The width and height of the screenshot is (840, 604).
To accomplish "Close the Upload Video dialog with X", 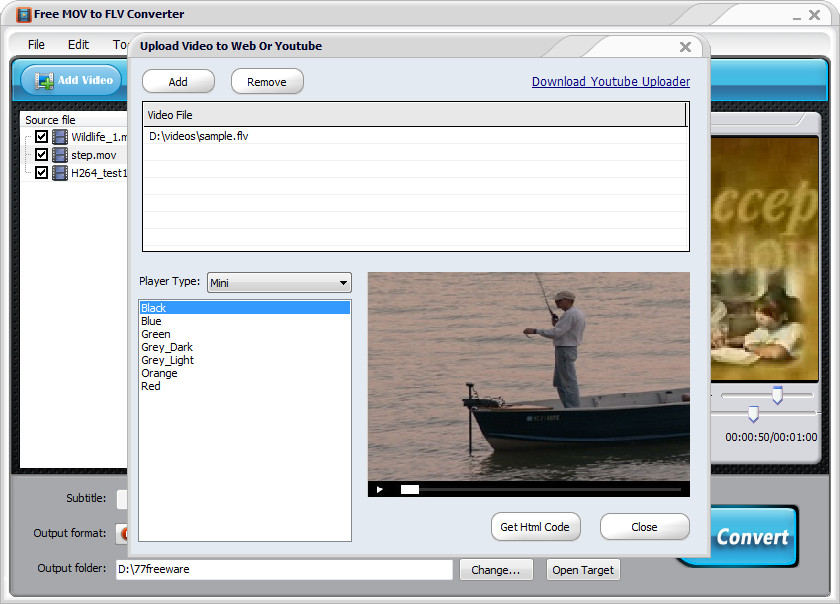I will pos(685,47).
